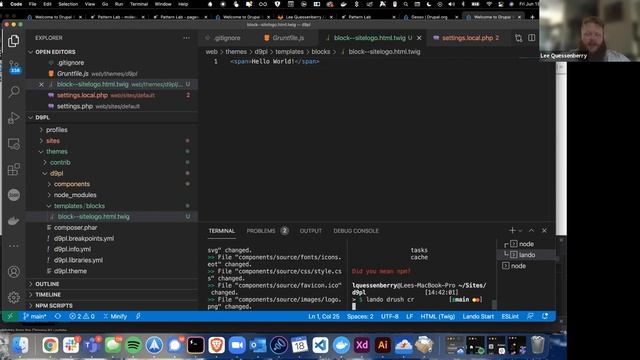Screen dimensions: 640x360
Task: Close the block--sitelogo.html.twig editor tab
Action: [419, 38]
